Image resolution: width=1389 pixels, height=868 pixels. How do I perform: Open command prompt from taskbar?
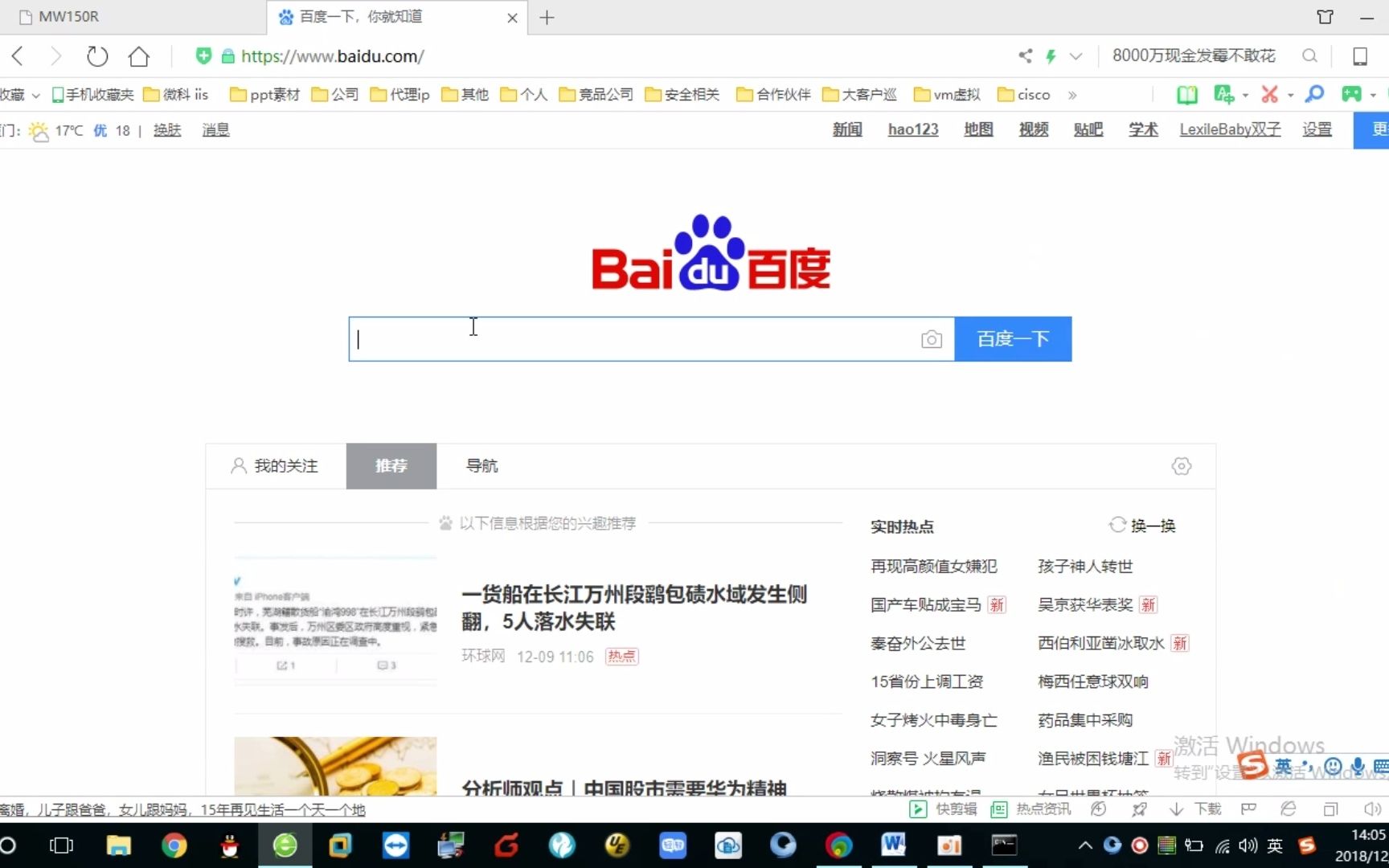(1004, 845)
